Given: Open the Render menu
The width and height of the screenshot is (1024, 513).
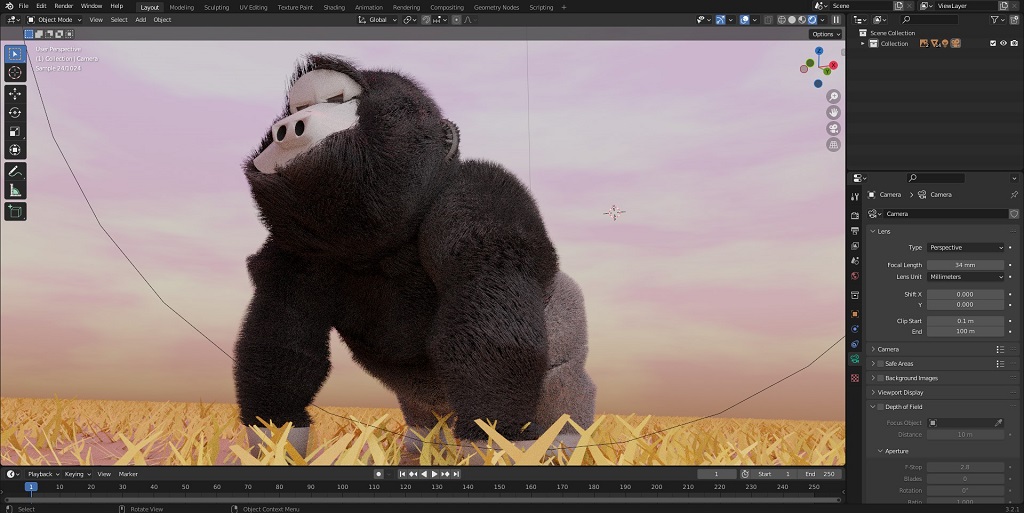Looking at the screenshot, I should point(63,6).
